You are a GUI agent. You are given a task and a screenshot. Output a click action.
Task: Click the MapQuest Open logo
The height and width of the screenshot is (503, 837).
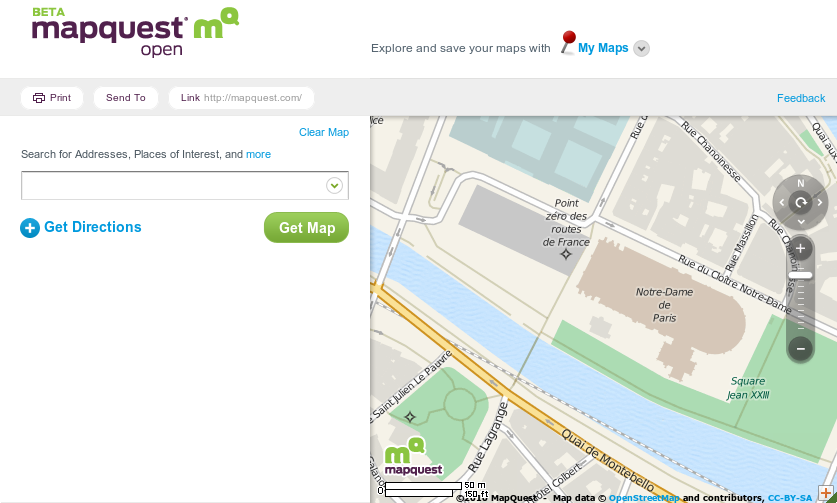[x=135, y=32]
